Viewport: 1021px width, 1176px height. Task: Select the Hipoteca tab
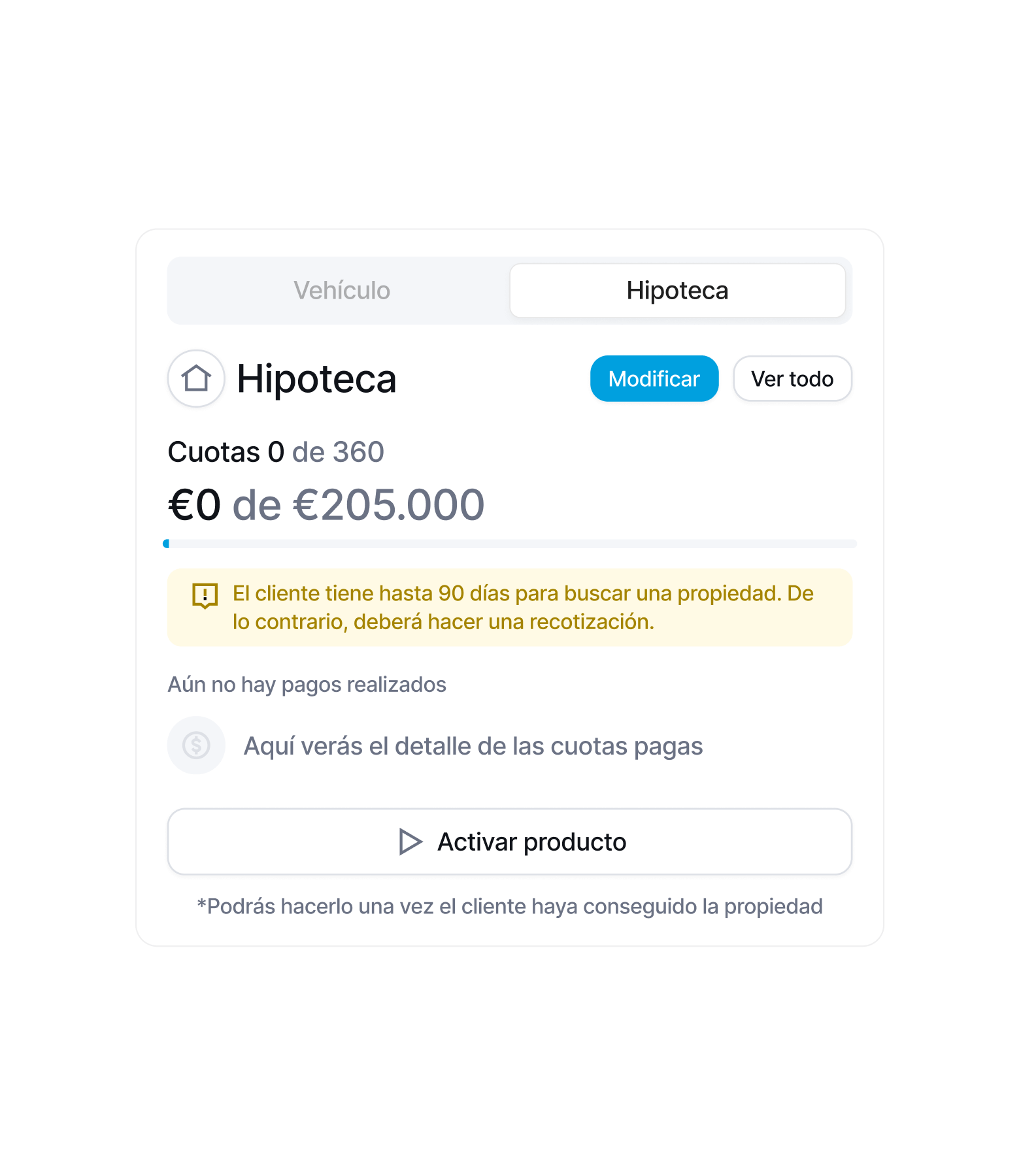pyautogui.click(x=677, y=291)
